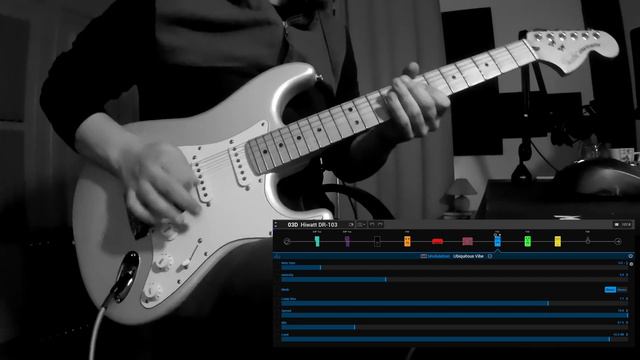Viewport: 640px width, 360px height.
Task: Step presets with arrows left of 03D
Action: 276,224
